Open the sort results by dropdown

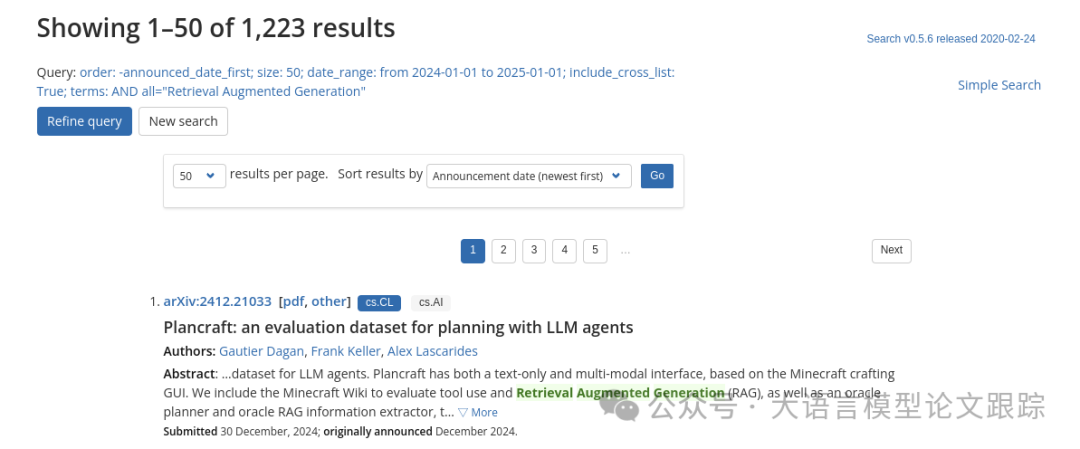click(x=529, y=176)
